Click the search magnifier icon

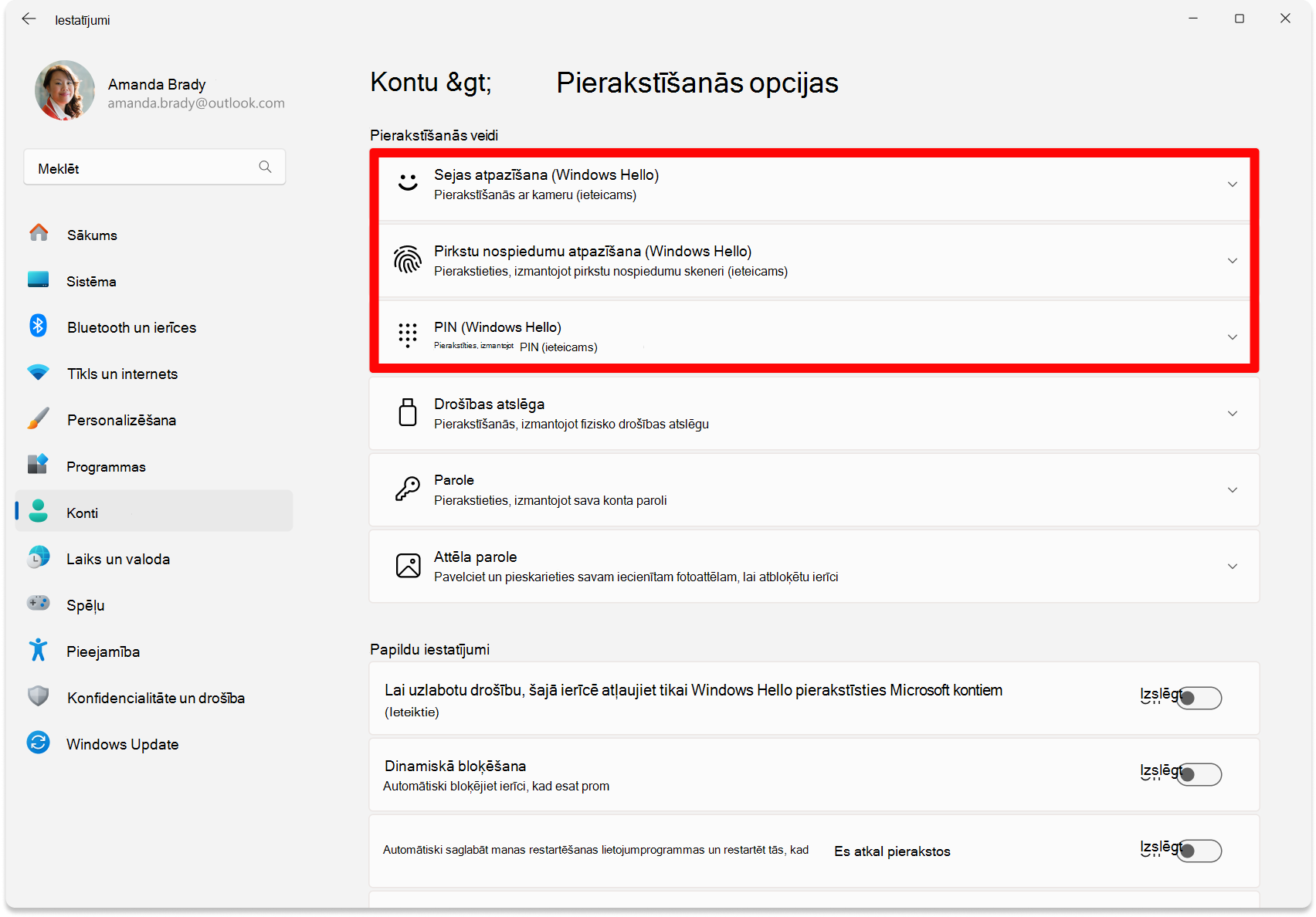click(265, 167)
